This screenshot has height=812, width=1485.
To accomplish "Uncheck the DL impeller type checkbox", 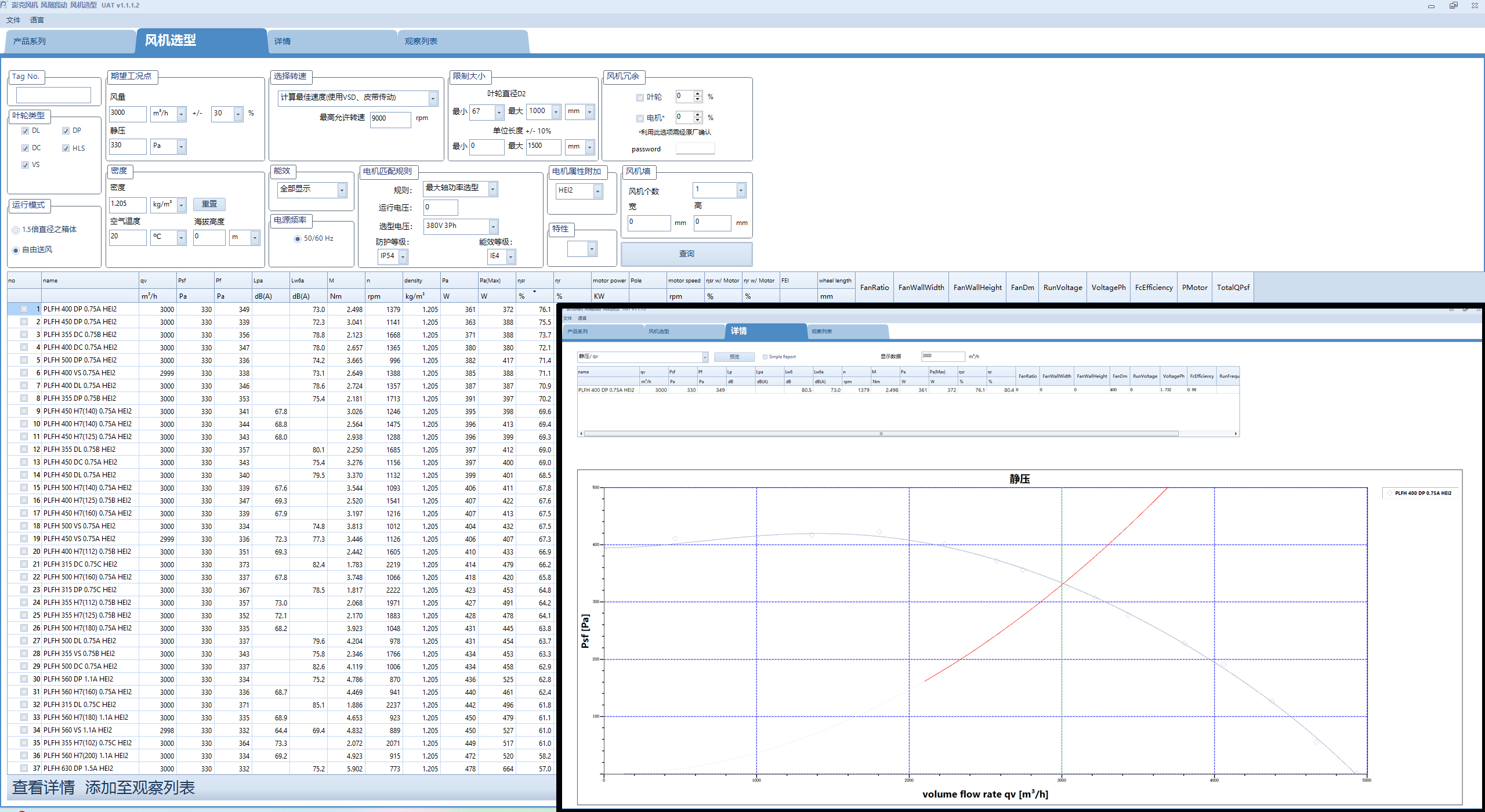I will click(25, 130).
